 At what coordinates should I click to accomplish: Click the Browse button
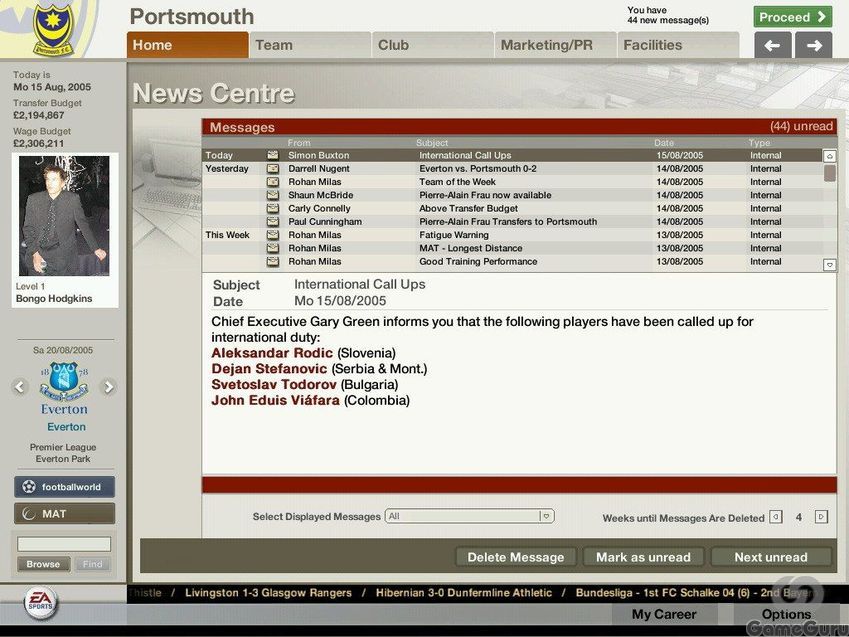tap(43, 564)
